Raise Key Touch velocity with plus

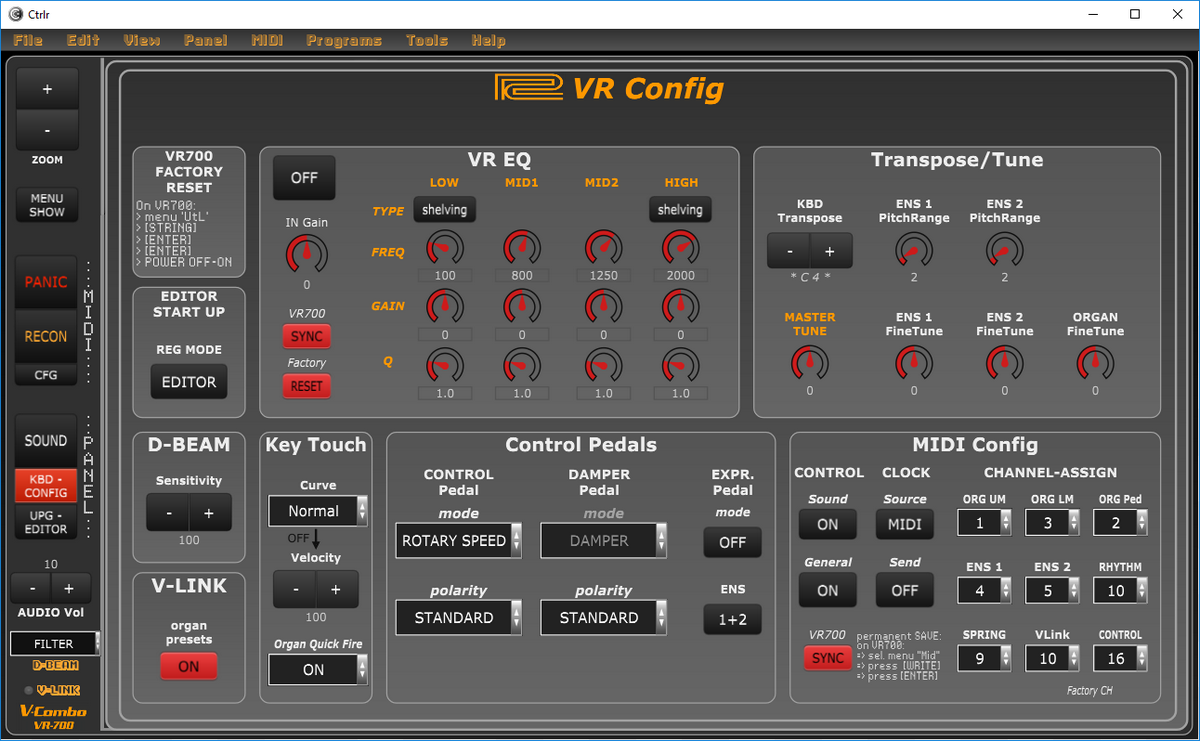click(x=336, y=590)
